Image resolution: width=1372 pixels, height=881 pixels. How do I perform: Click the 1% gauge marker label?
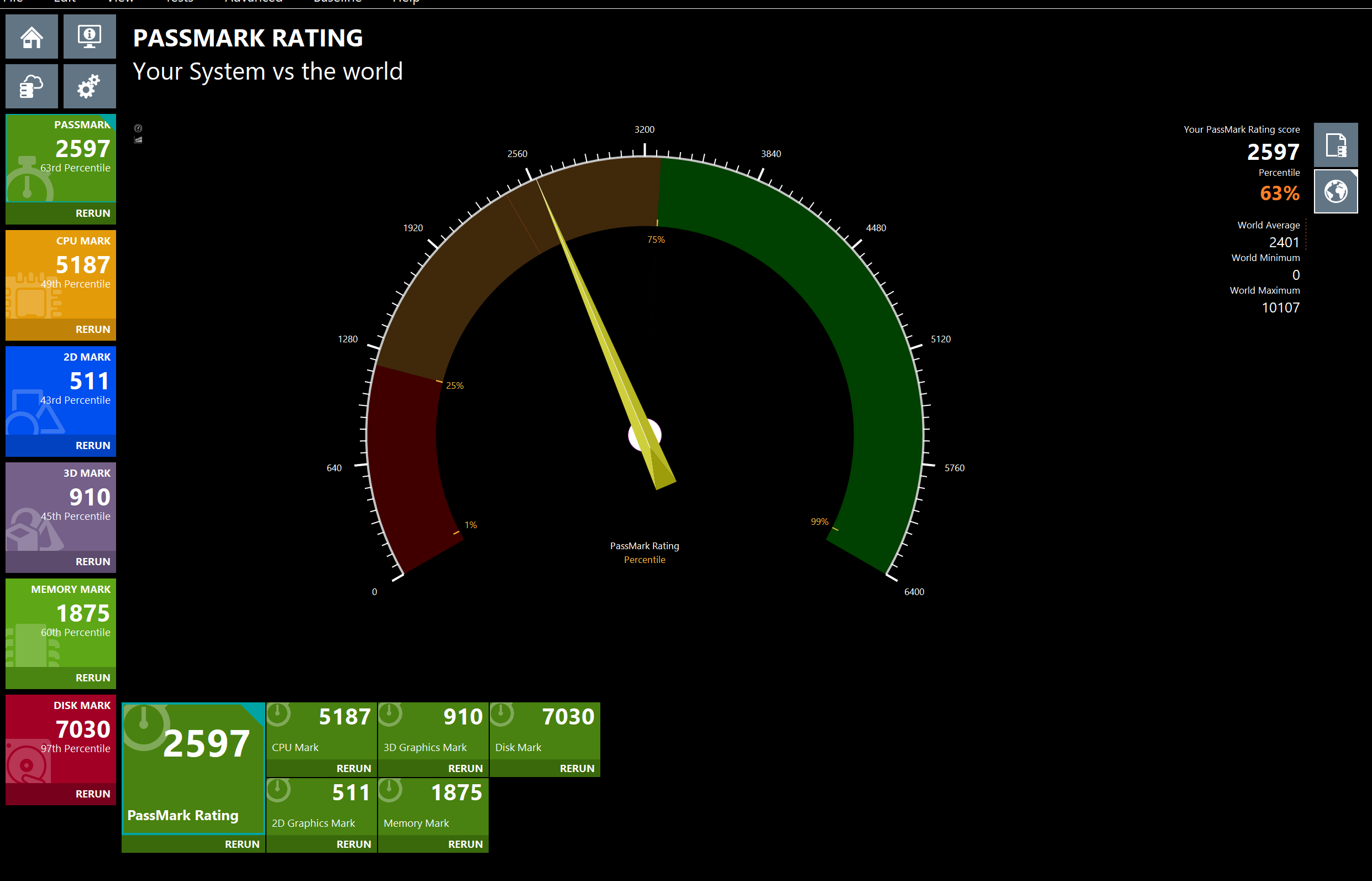[470, 525]
